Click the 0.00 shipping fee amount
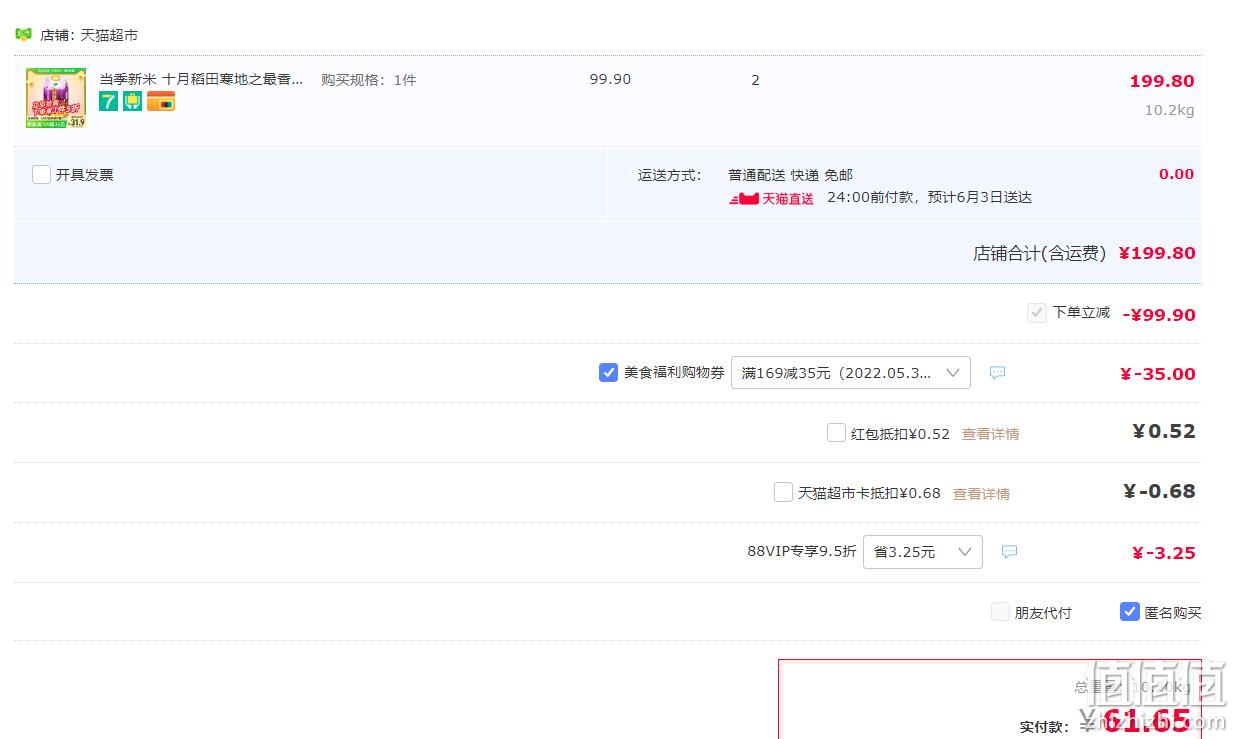Screen dimensions: 1235x739 1176,174
